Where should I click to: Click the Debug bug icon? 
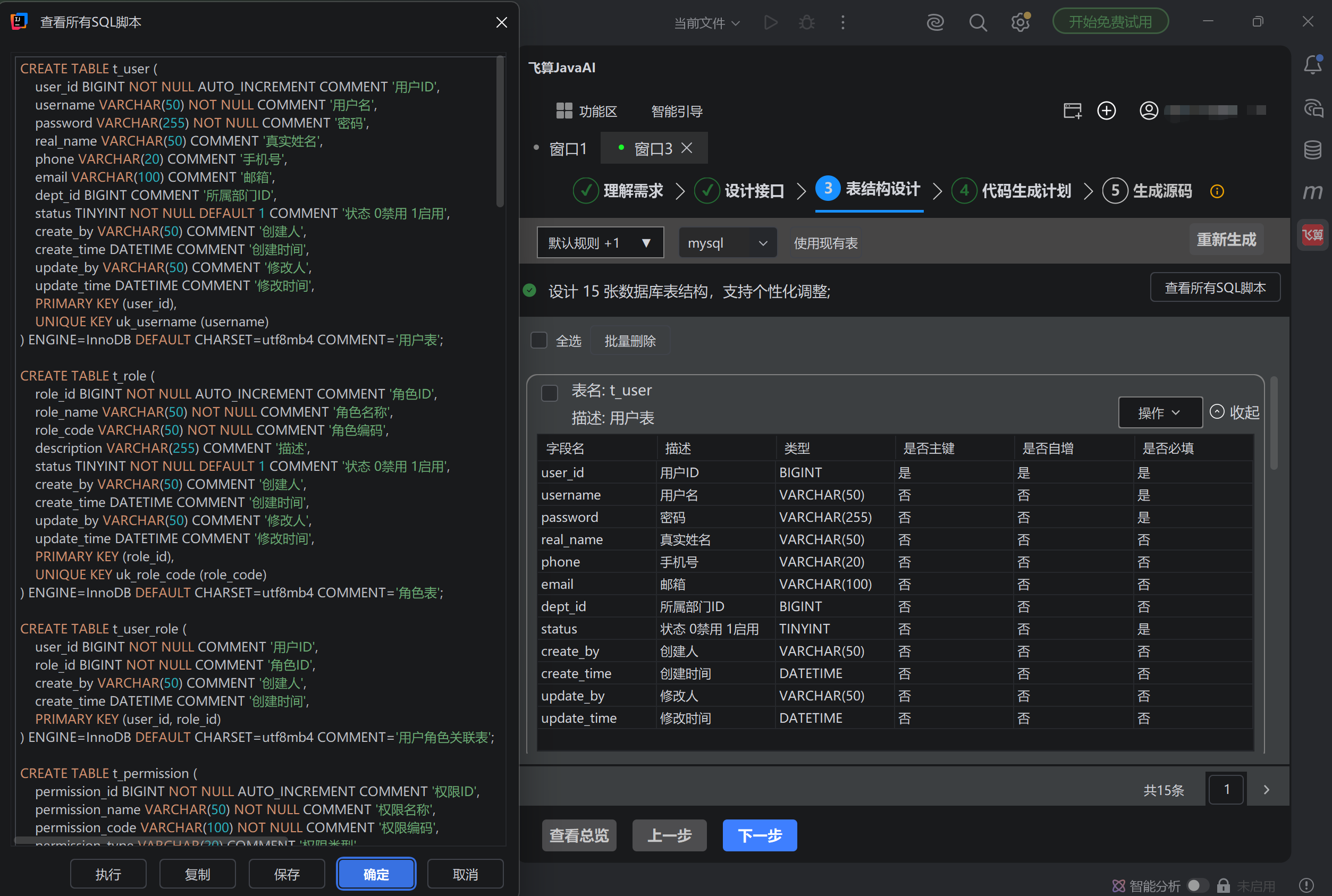[x=807, y=22]
